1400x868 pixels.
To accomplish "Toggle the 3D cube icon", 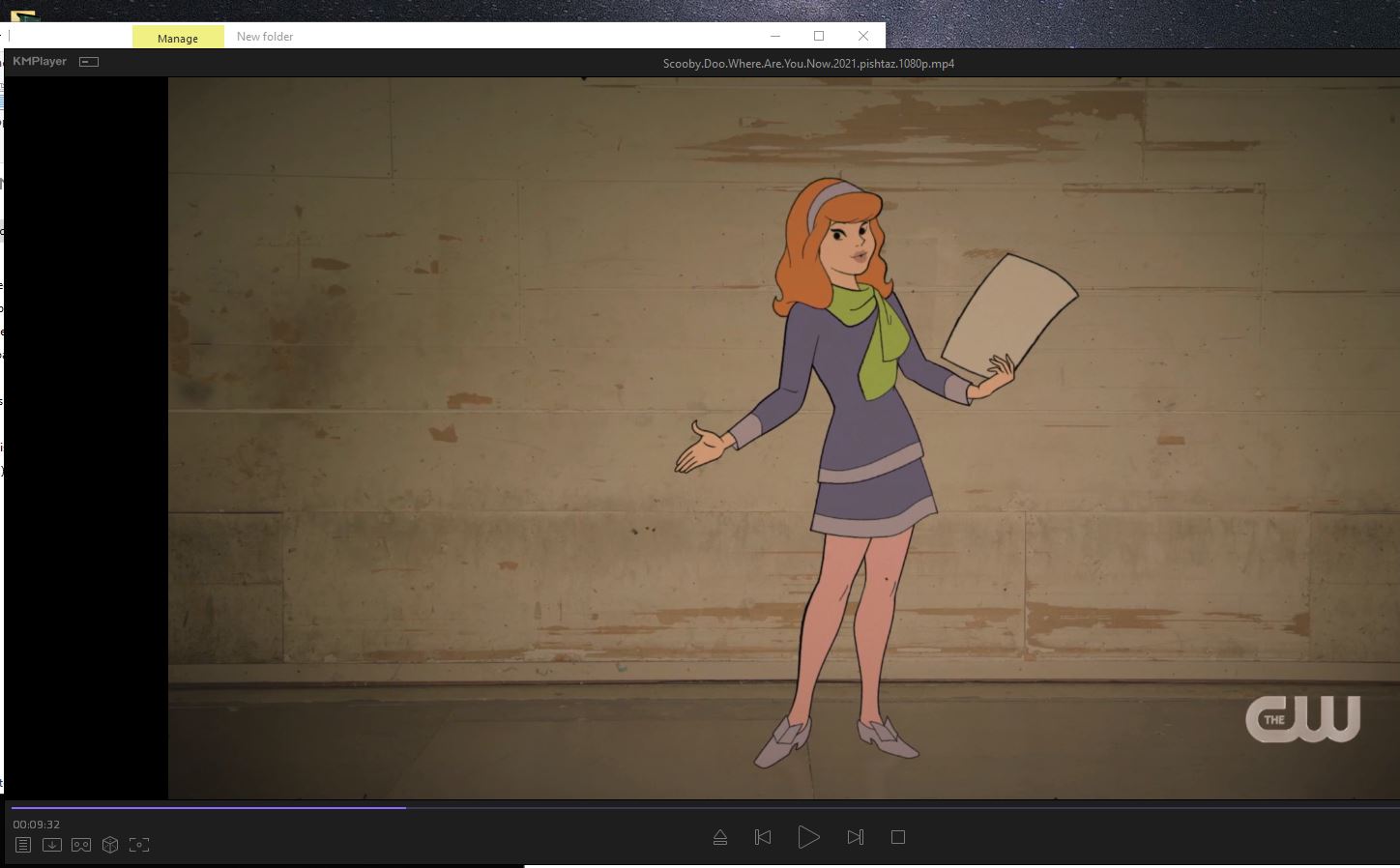I will (110, 845).
